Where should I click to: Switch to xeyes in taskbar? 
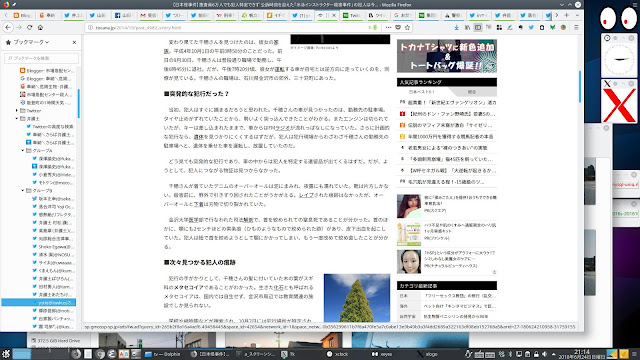click(x=382, y=354)
